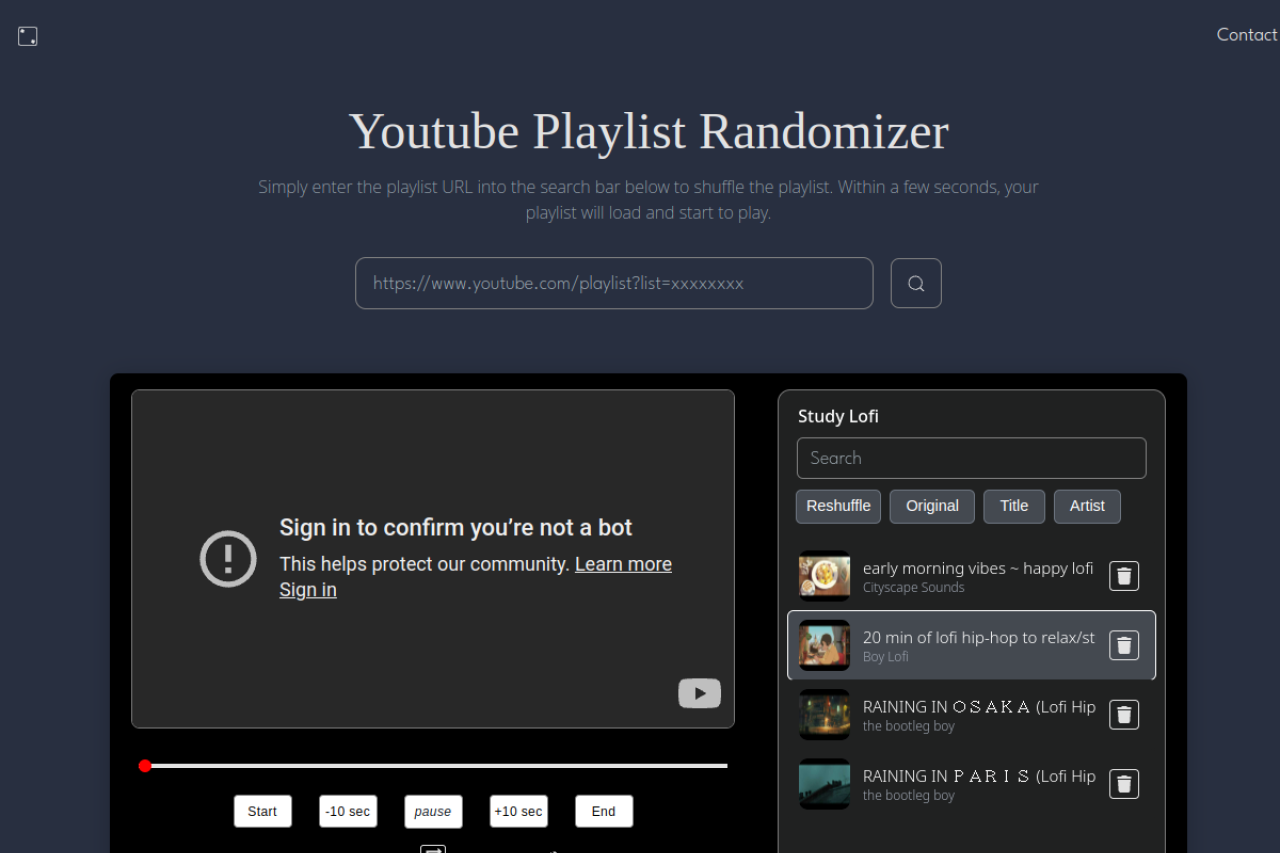Click the 'Study Lofi' playlist name
1280x853 pixels.
click(838, 416)
